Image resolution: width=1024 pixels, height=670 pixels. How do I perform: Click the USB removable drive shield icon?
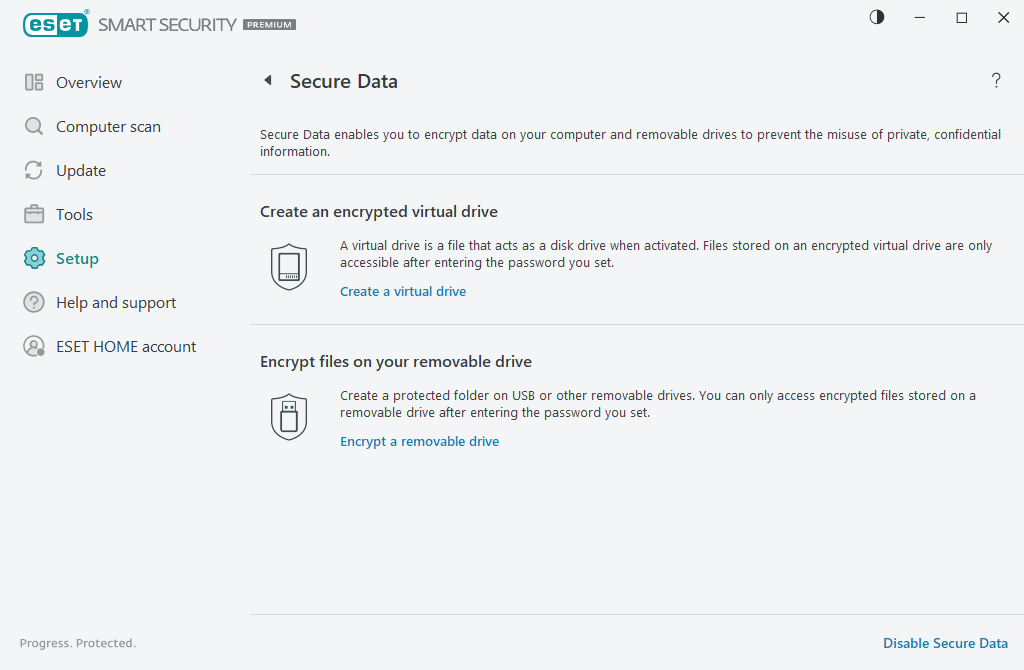[289, 416]
